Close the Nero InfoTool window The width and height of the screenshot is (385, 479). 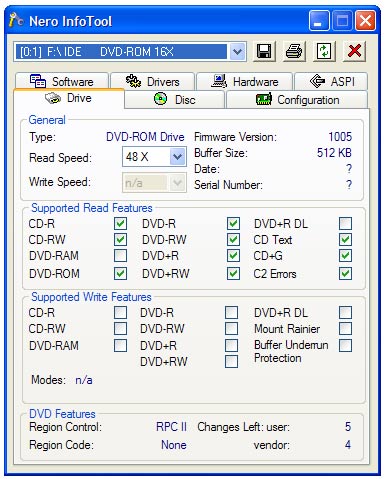(x=365, y=21)
